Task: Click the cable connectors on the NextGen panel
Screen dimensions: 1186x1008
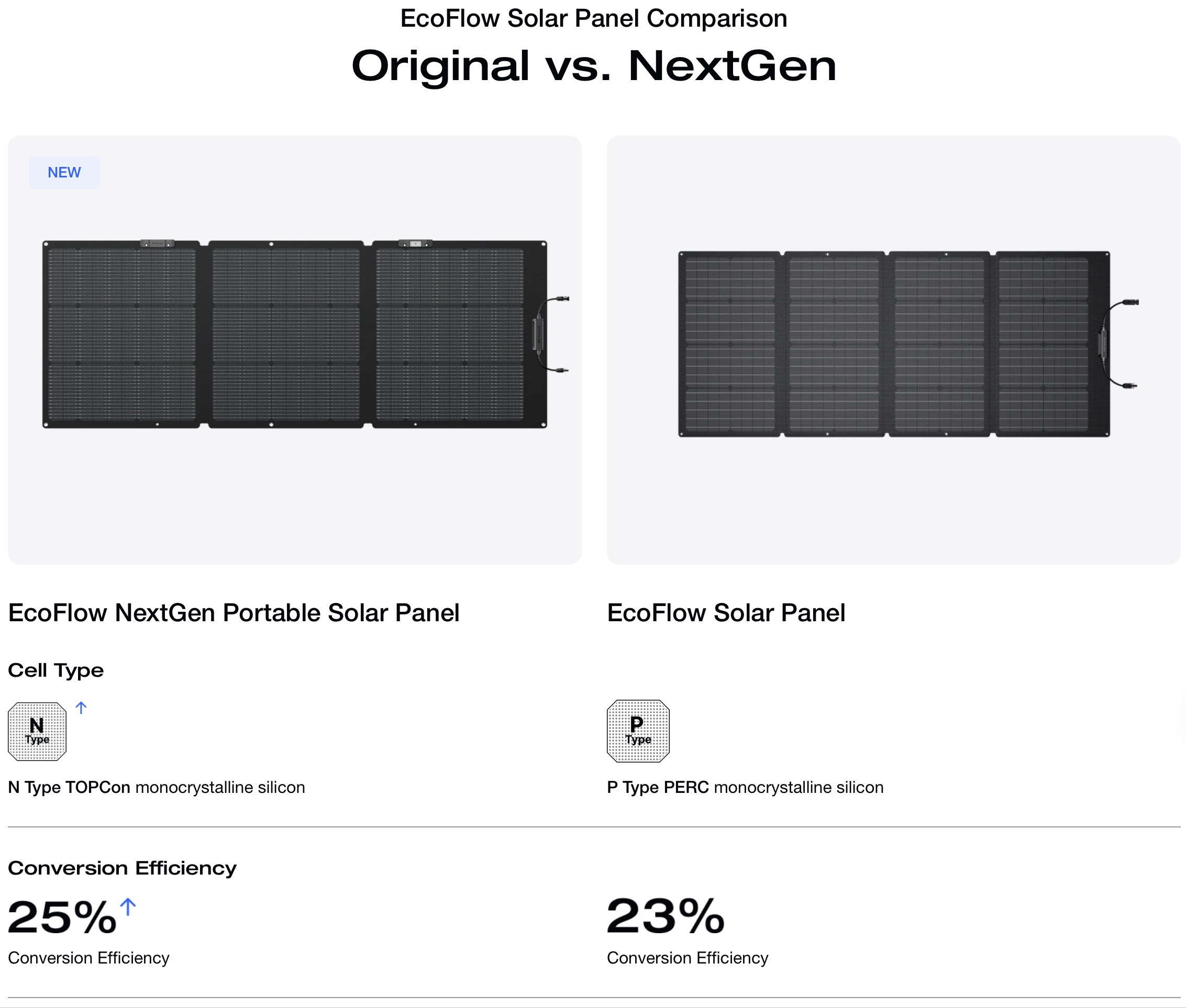Action: click(553, 334)
